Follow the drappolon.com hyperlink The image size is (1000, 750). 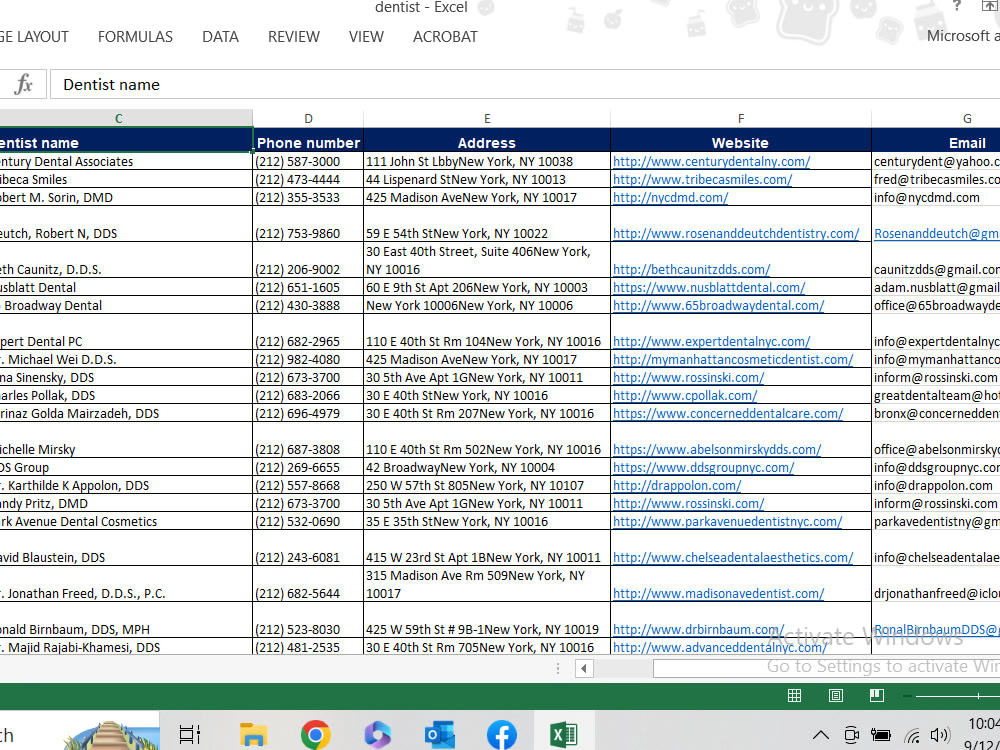click(677, 485)
